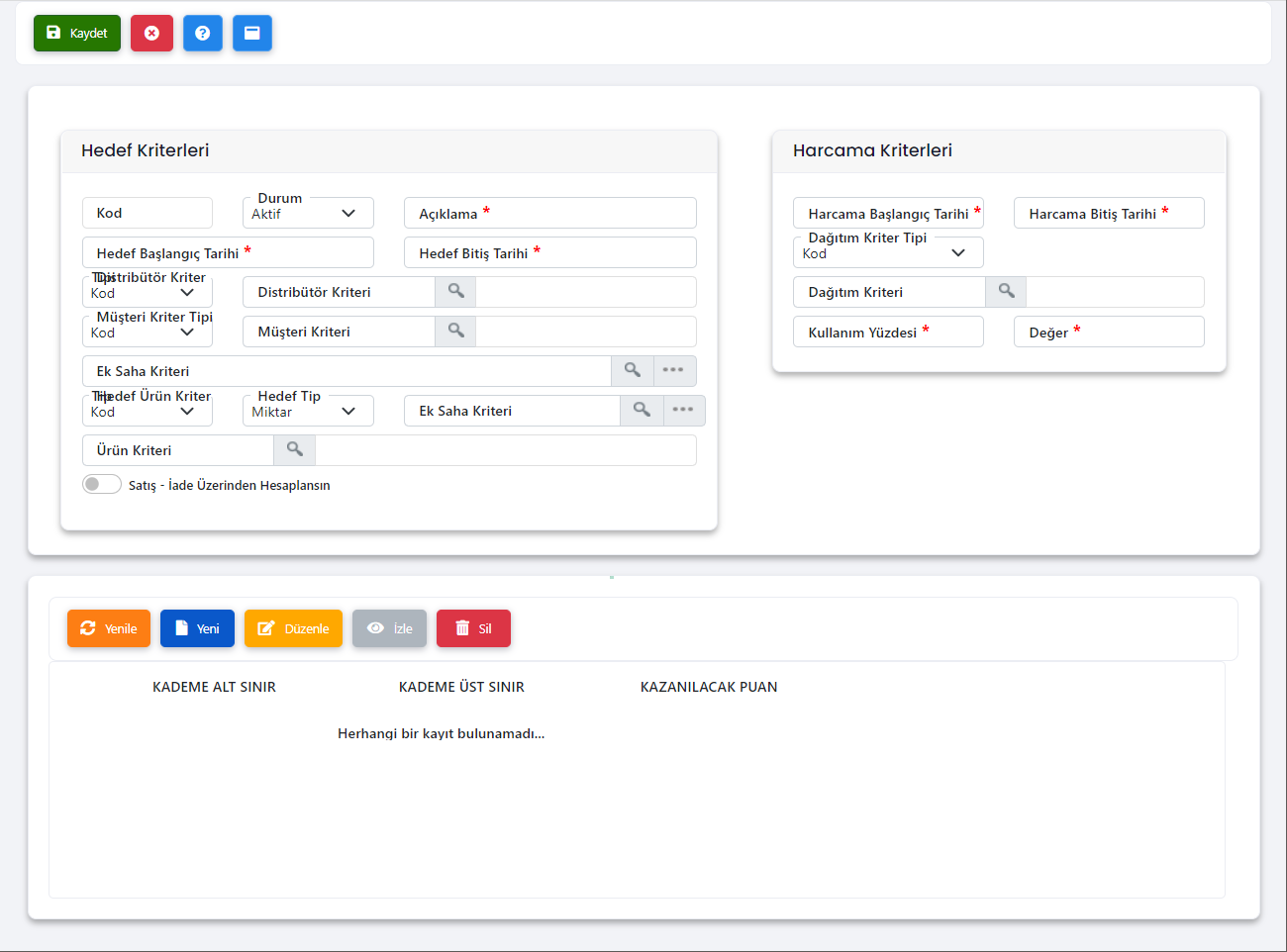Open Dağıtım Kriter Tipi dropdown

click(888, 252)
